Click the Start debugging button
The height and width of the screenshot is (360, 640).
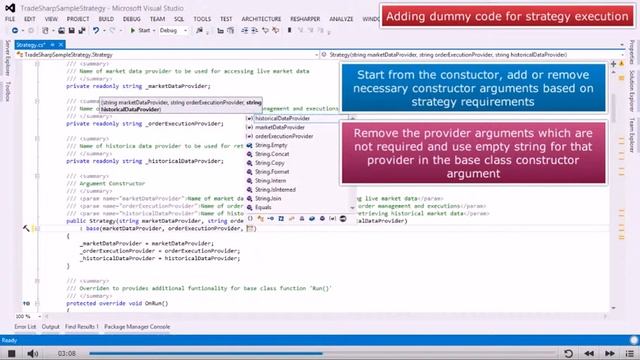140,31
